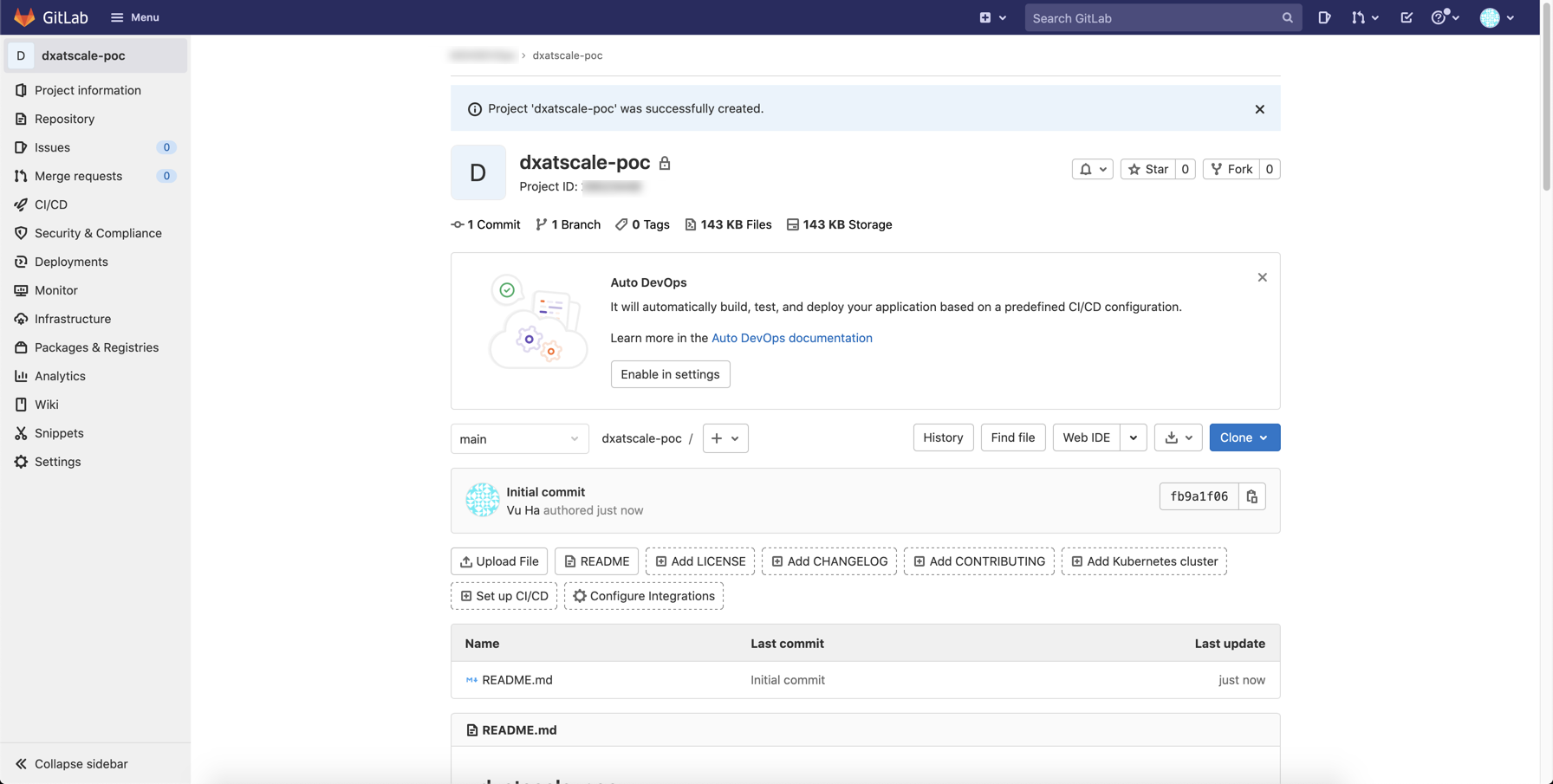Open the Clone dropdown
This screenshot has height=784, width=1553.
click(x=1244, y=437)
